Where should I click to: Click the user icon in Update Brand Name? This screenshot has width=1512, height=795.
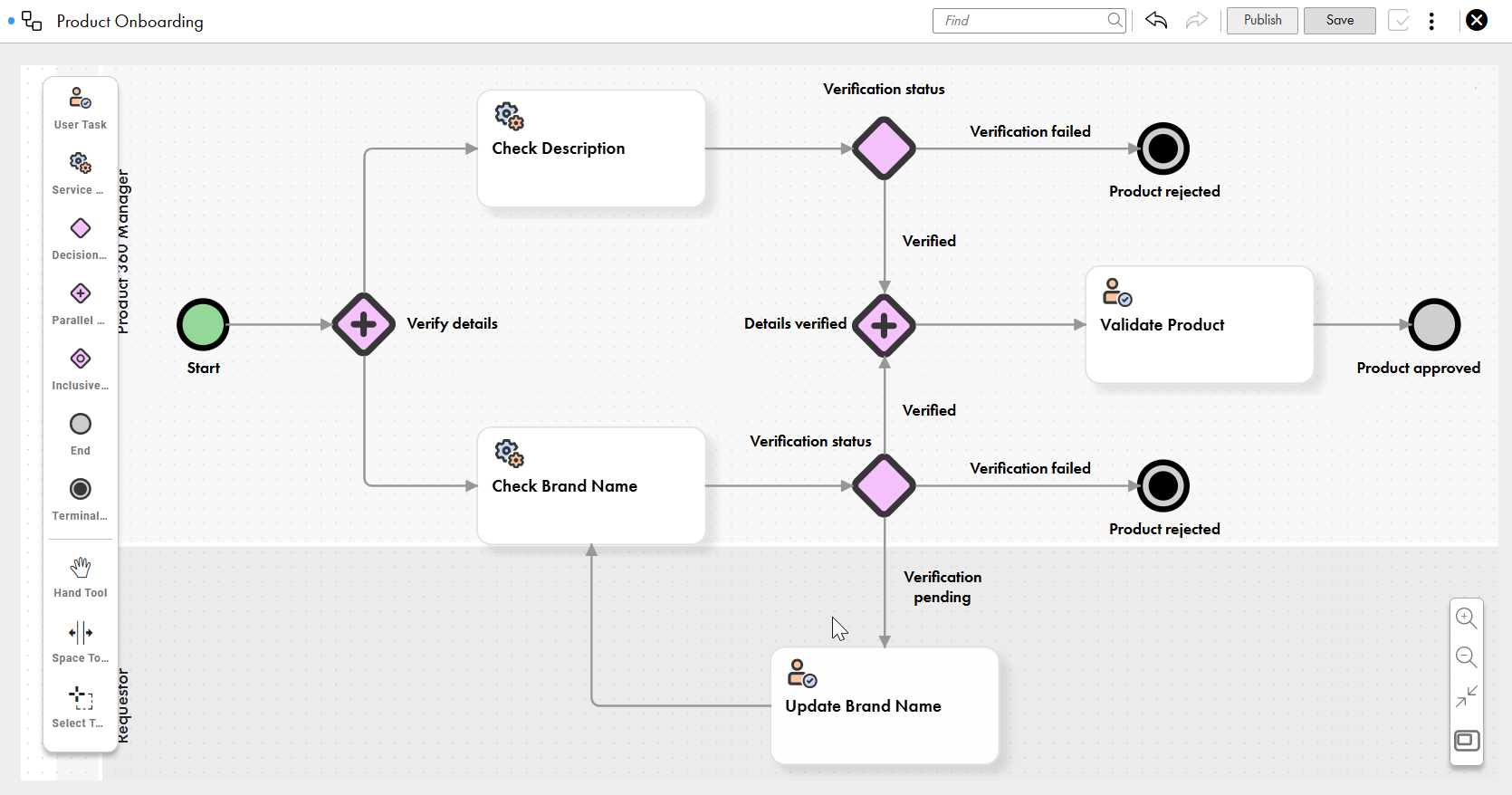[802, 674]
